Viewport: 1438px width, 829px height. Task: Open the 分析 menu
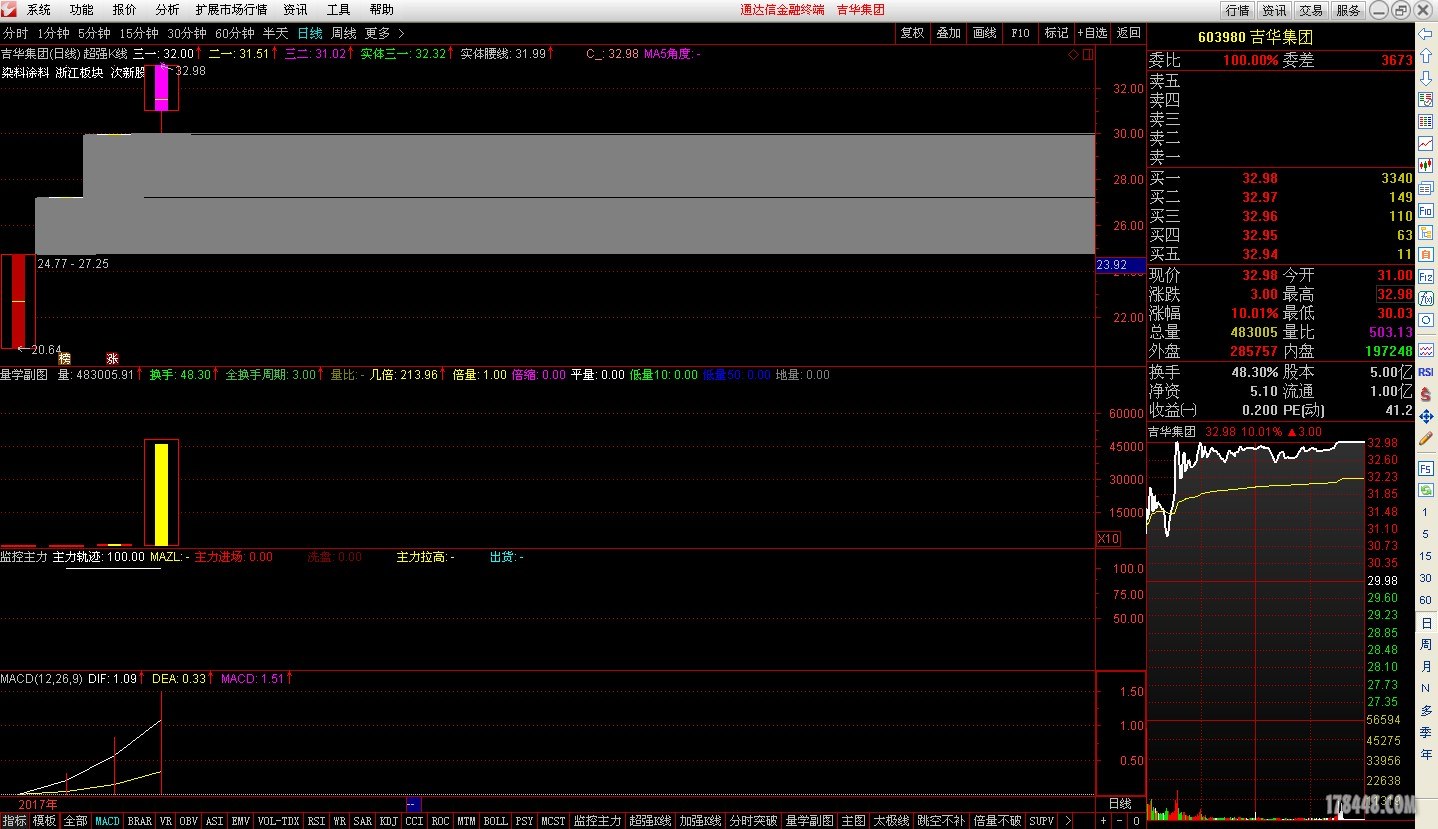click(167, 9)
